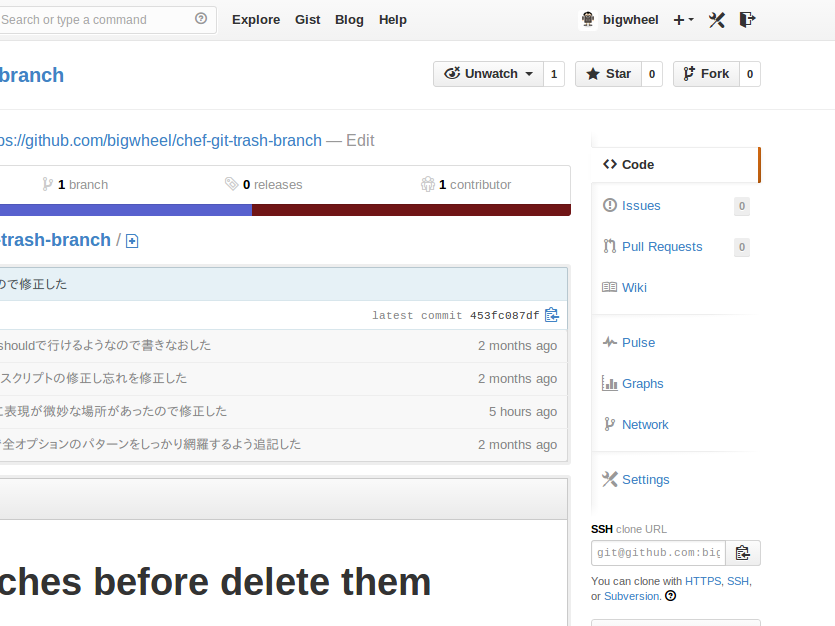Open commit 表現が微妙な場所があったので修正した
Viewport: 835px width, 626px height.
(113, 411)
